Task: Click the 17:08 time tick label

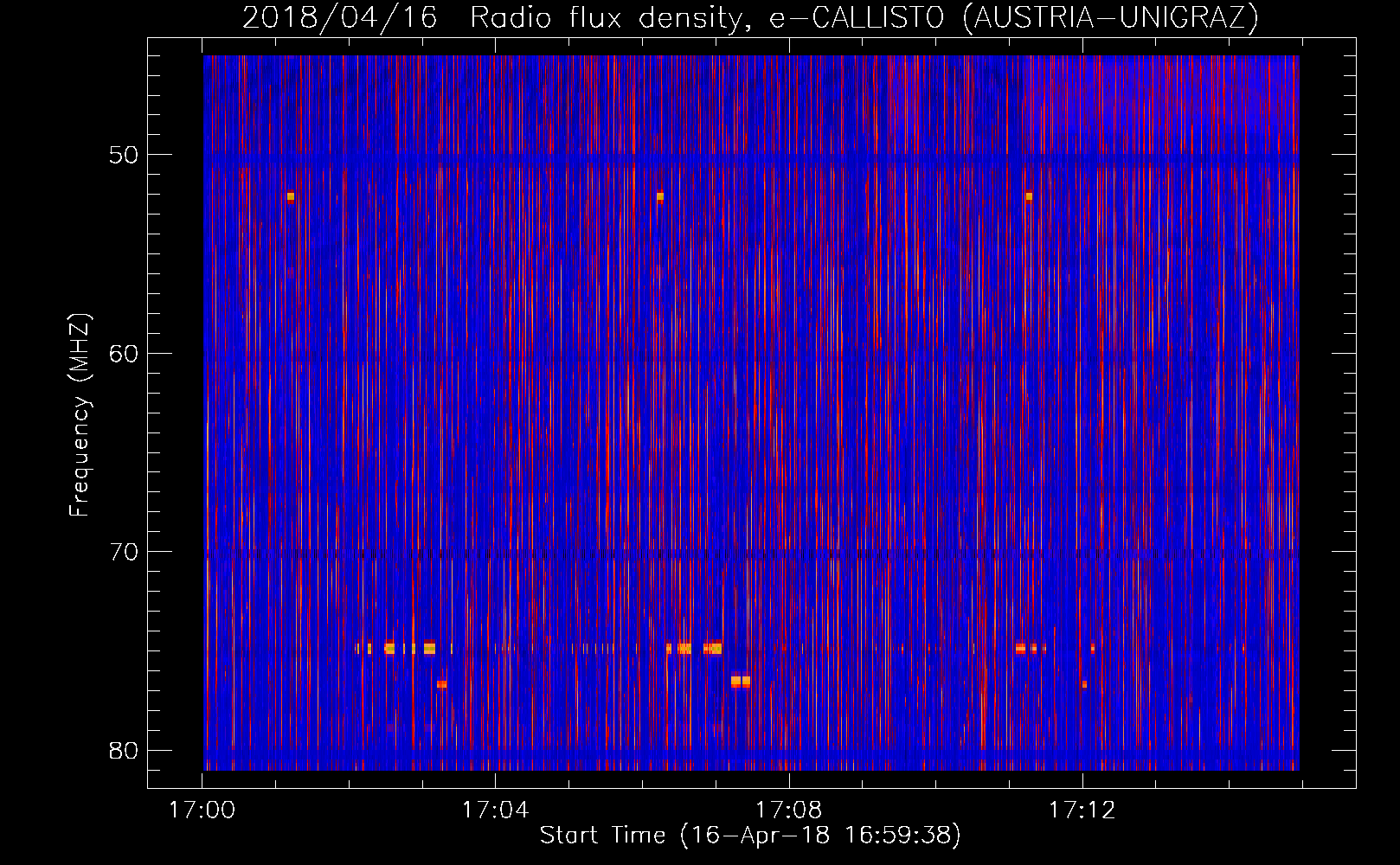Action: point(788,811)
